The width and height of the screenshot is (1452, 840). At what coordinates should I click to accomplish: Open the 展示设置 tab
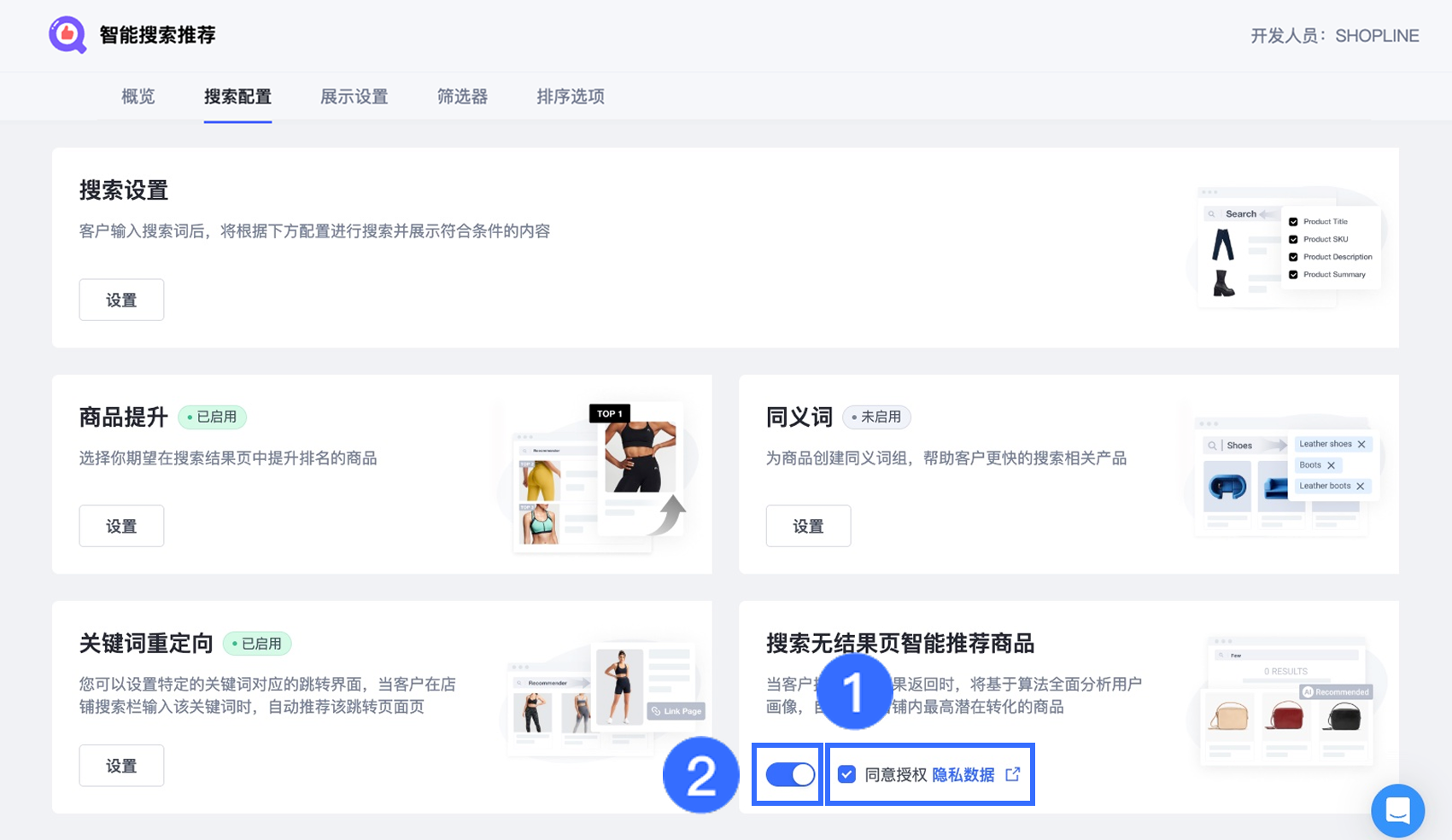(x=354, y=96)
